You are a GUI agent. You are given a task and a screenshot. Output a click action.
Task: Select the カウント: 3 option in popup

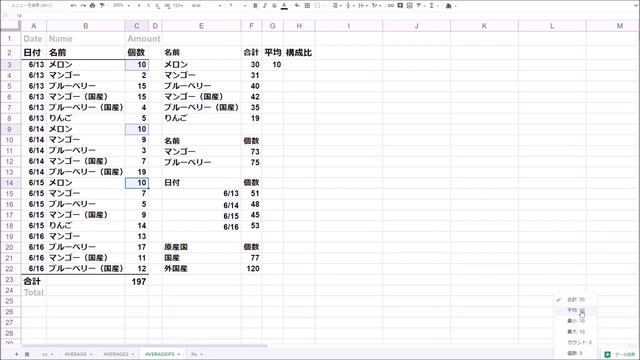(x=576, y=342)
